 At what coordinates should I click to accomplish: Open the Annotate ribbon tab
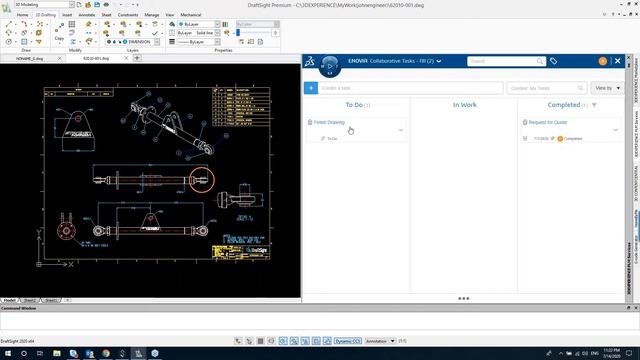pos(87,15)
